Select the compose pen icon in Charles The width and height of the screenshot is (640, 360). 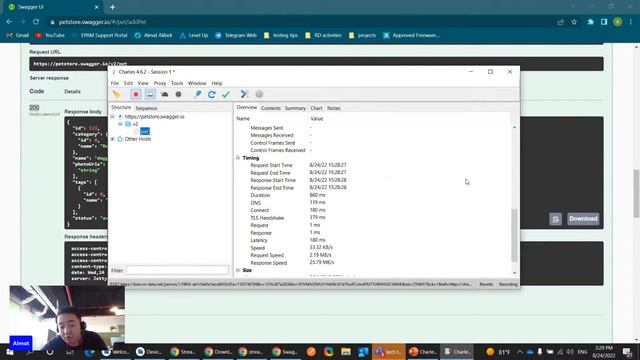[198, 95]
